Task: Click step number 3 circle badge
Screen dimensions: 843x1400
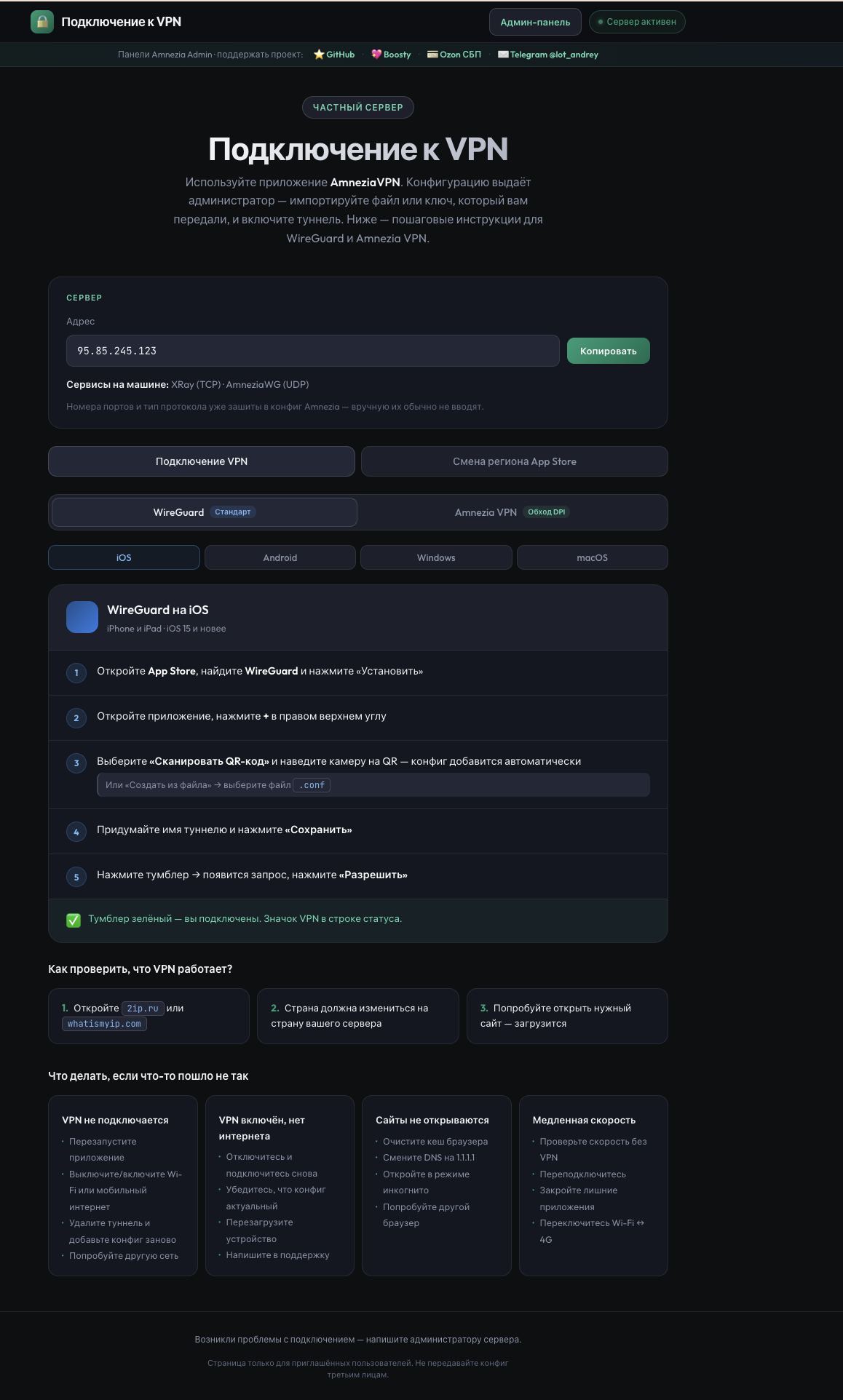Action: pos(76,763)
